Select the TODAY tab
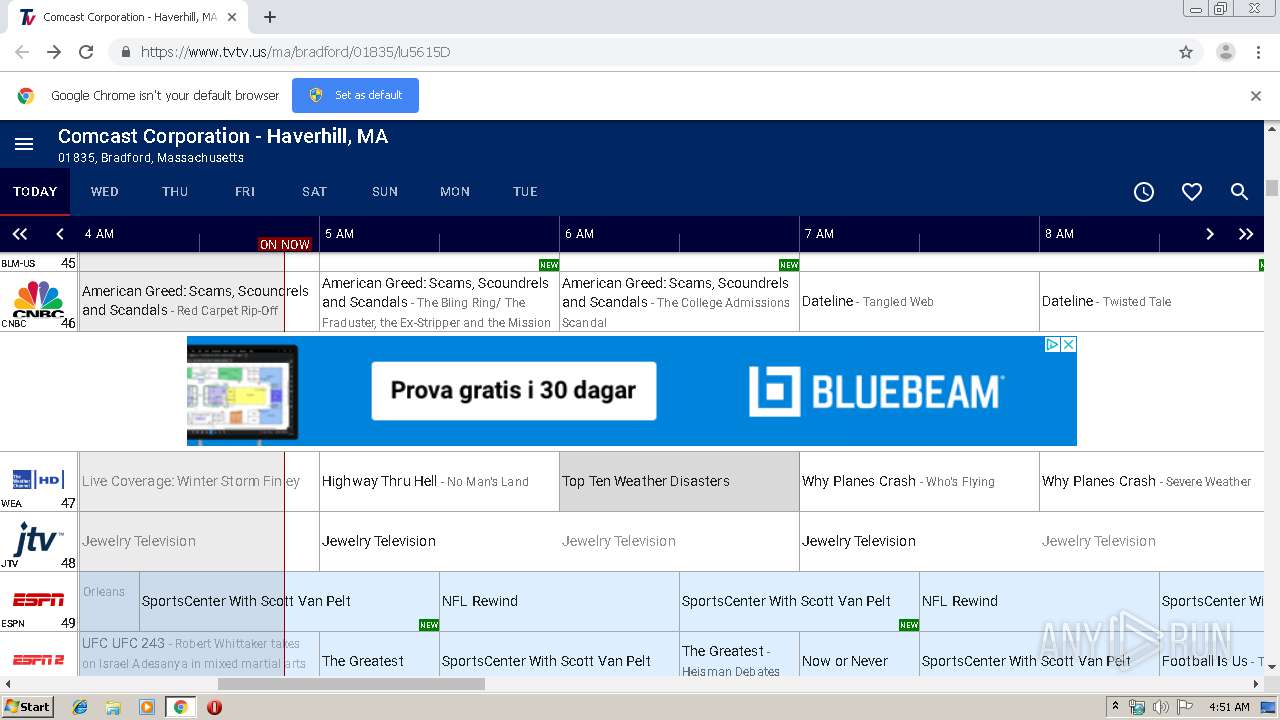This screenshot has height=720, width=1280. tap(35, 192)
